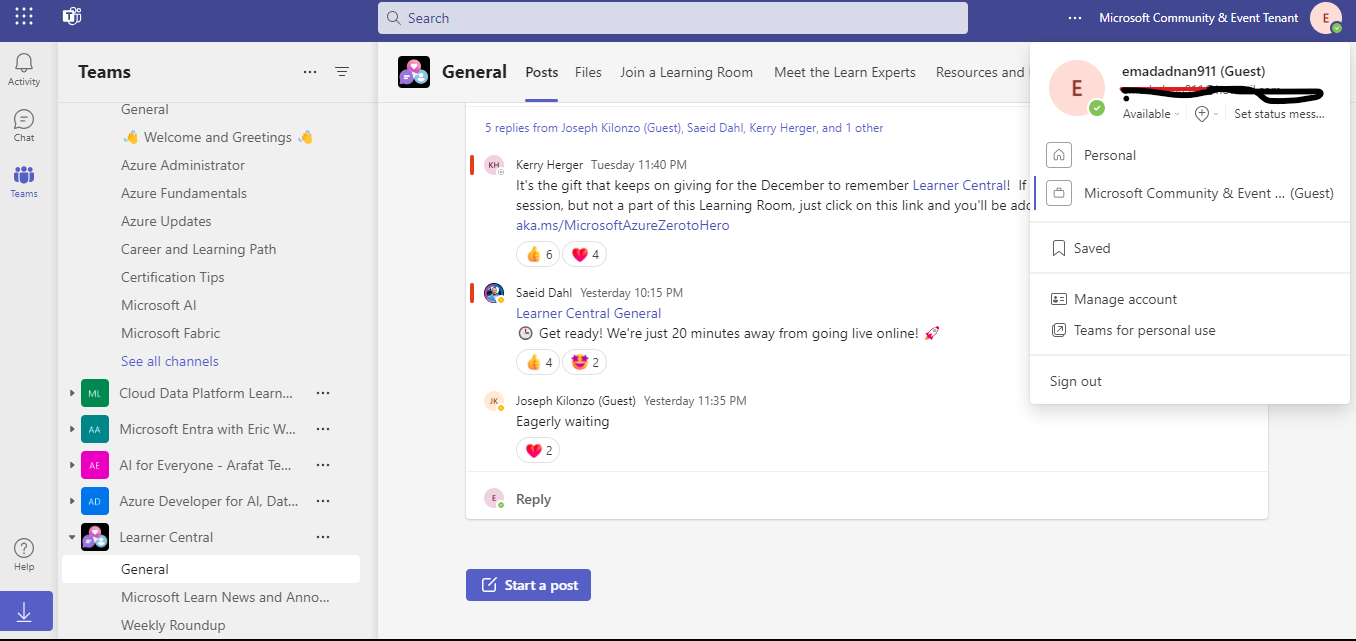This screenshot has width=1356, height=641.
Task: Switch to the Personal account
Action: click(x=1110, y=154)
